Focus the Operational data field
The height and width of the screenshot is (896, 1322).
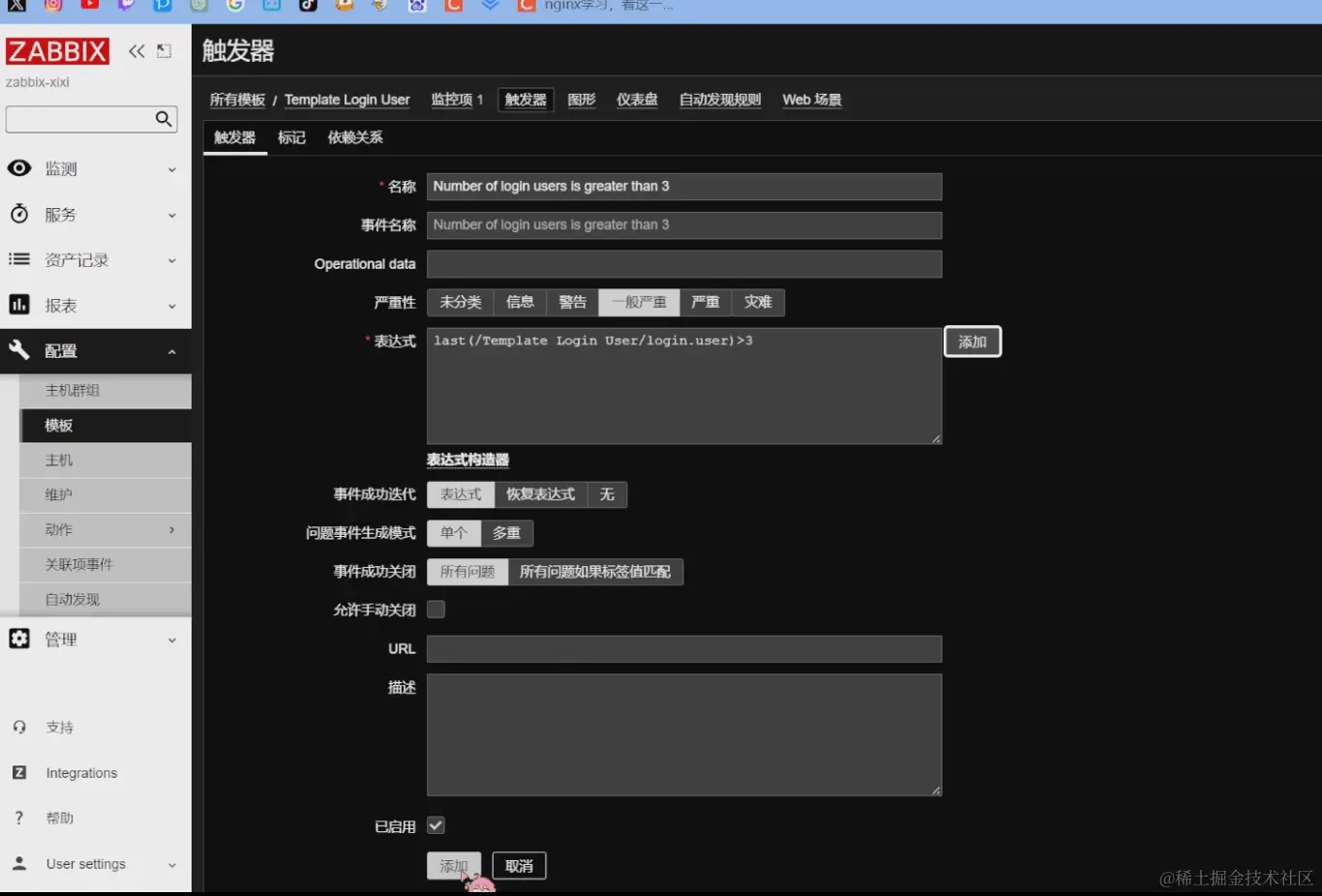click(684, 264)
